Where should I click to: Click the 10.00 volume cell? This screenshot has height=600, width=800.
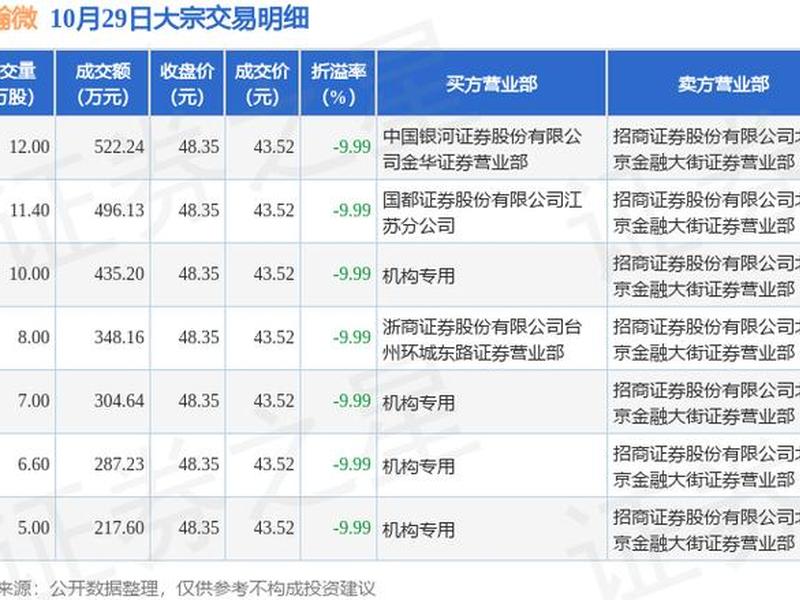(x=30, y=274)
